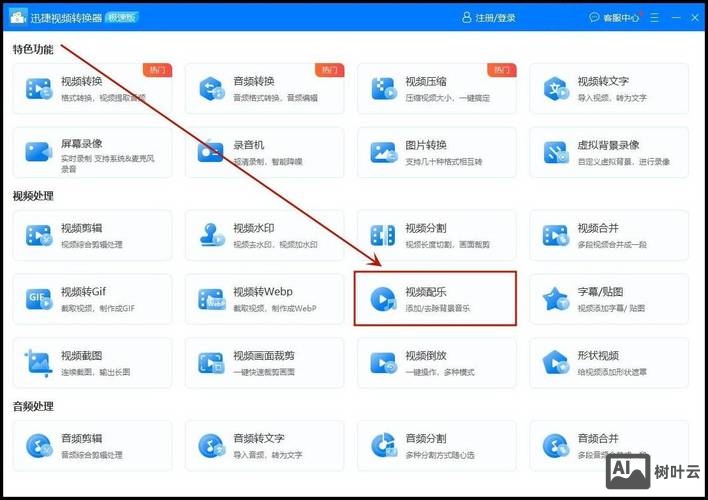The width and height of the screenshot is (708, 500).
Task: Click the 添加/去除背景音乐 description text
Action: click(438, 308)
